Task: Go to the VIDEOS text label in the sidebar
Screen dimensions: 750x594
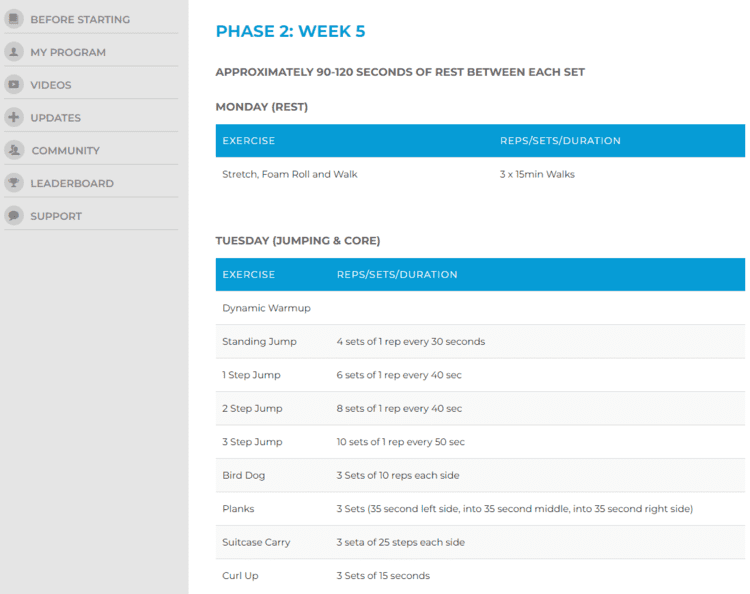Action: (51, 85)
